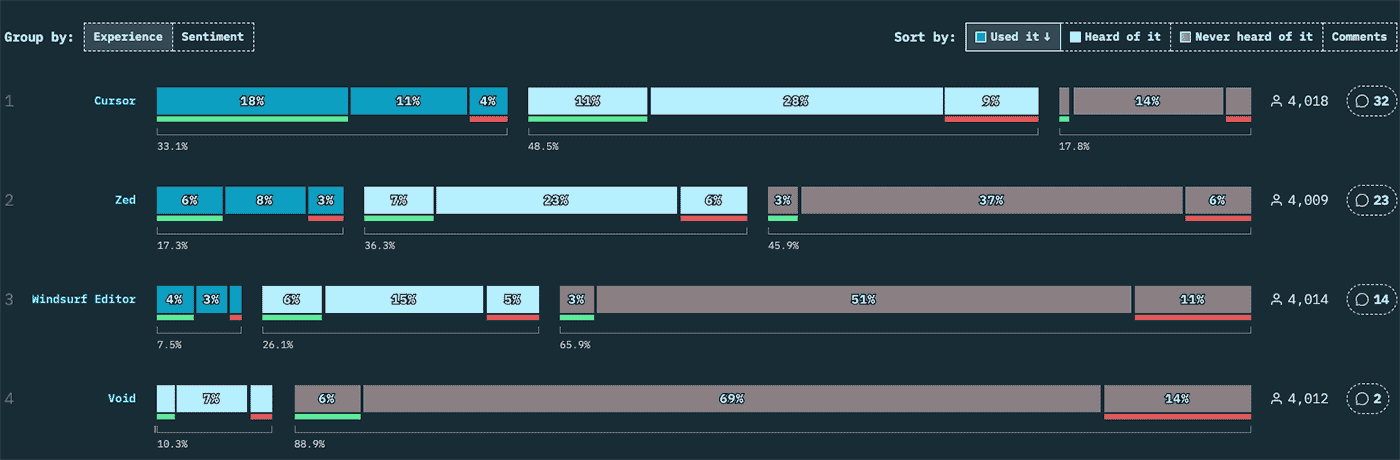Select Cursor's 28% heard-of-it segment
1400x460 pixels.
(797, 101)
